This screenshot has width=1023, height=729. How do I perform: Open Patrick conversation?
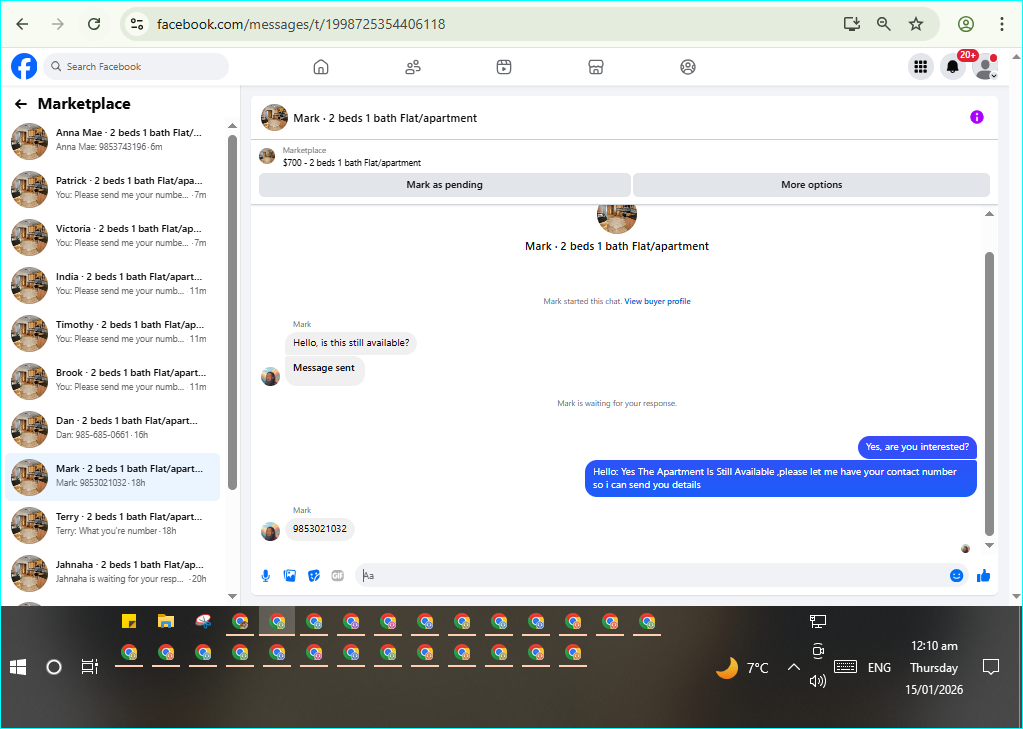(x=113, y=189)
